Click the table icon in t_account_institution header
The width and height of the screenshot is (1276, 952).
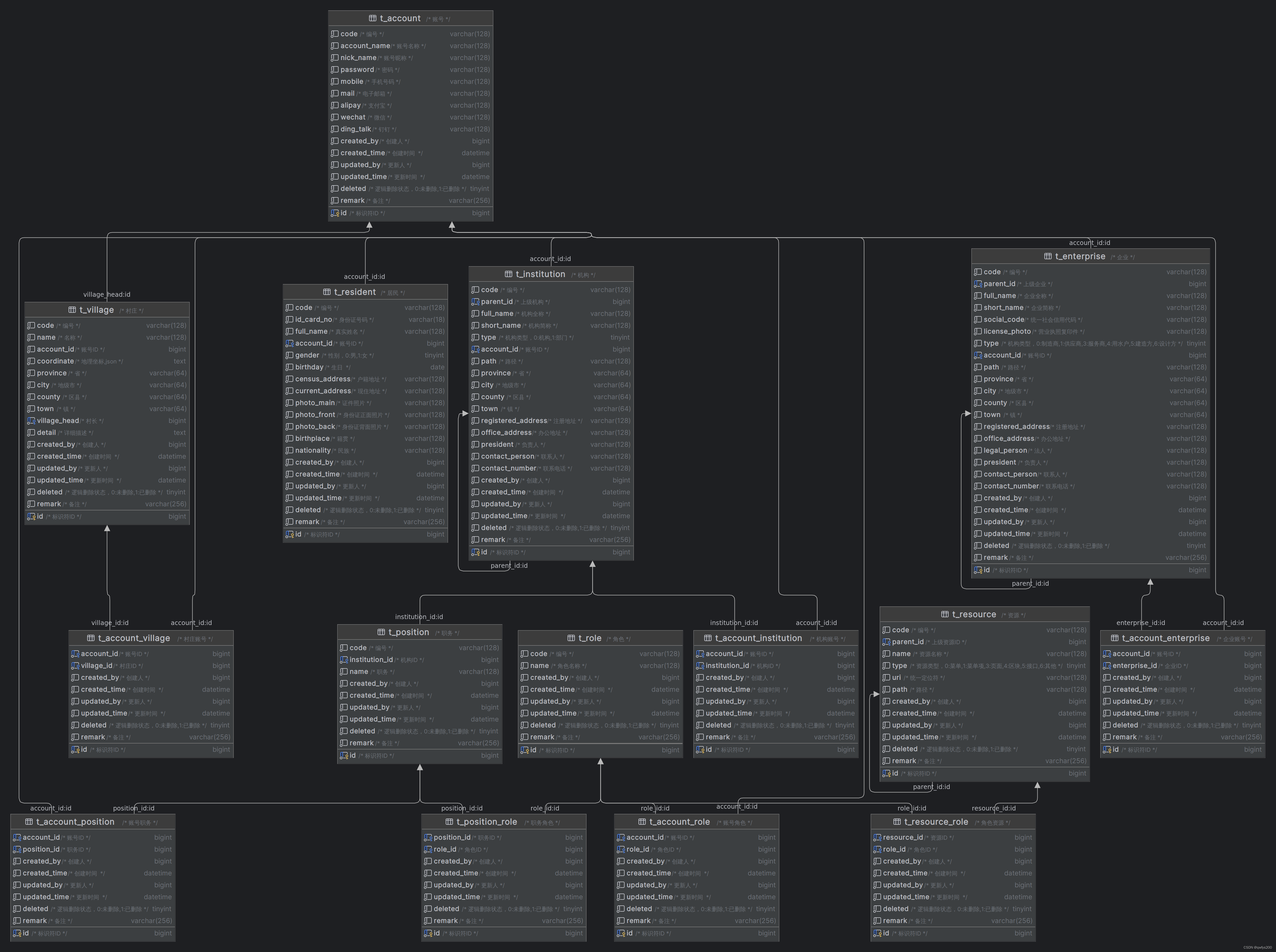(x=707, y=638)
